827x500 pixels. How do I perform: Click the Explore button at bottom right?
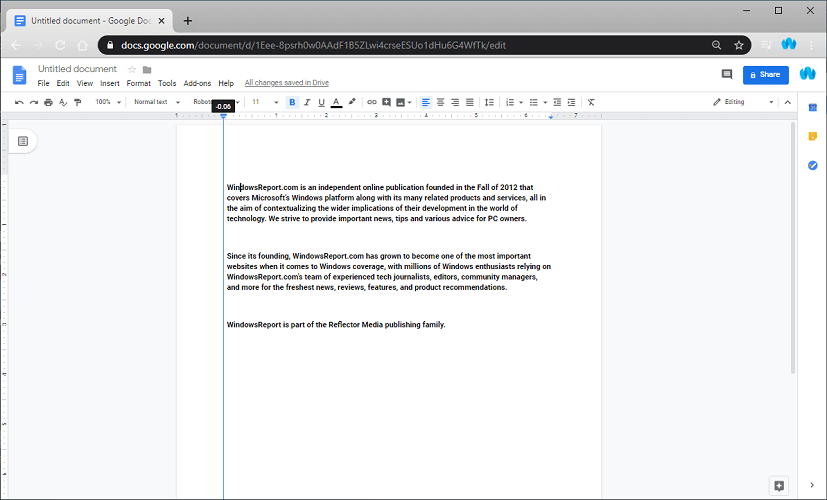[x=779, y=485]
